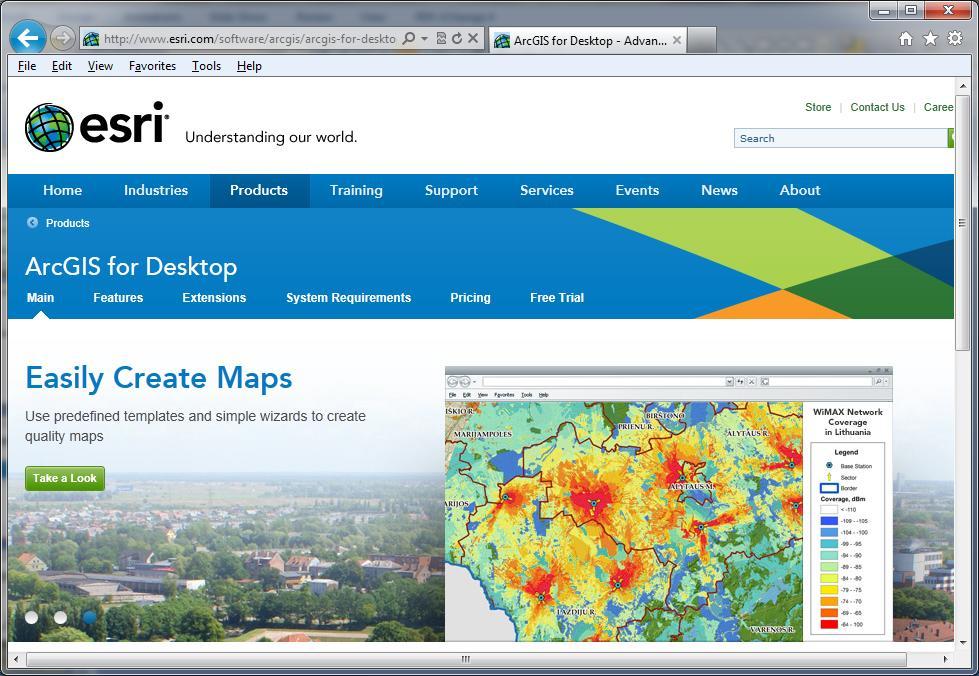This screenshot has height=676, width=979.
Task: Open the address bar dropdown arrow
Action: click(425, 39)
